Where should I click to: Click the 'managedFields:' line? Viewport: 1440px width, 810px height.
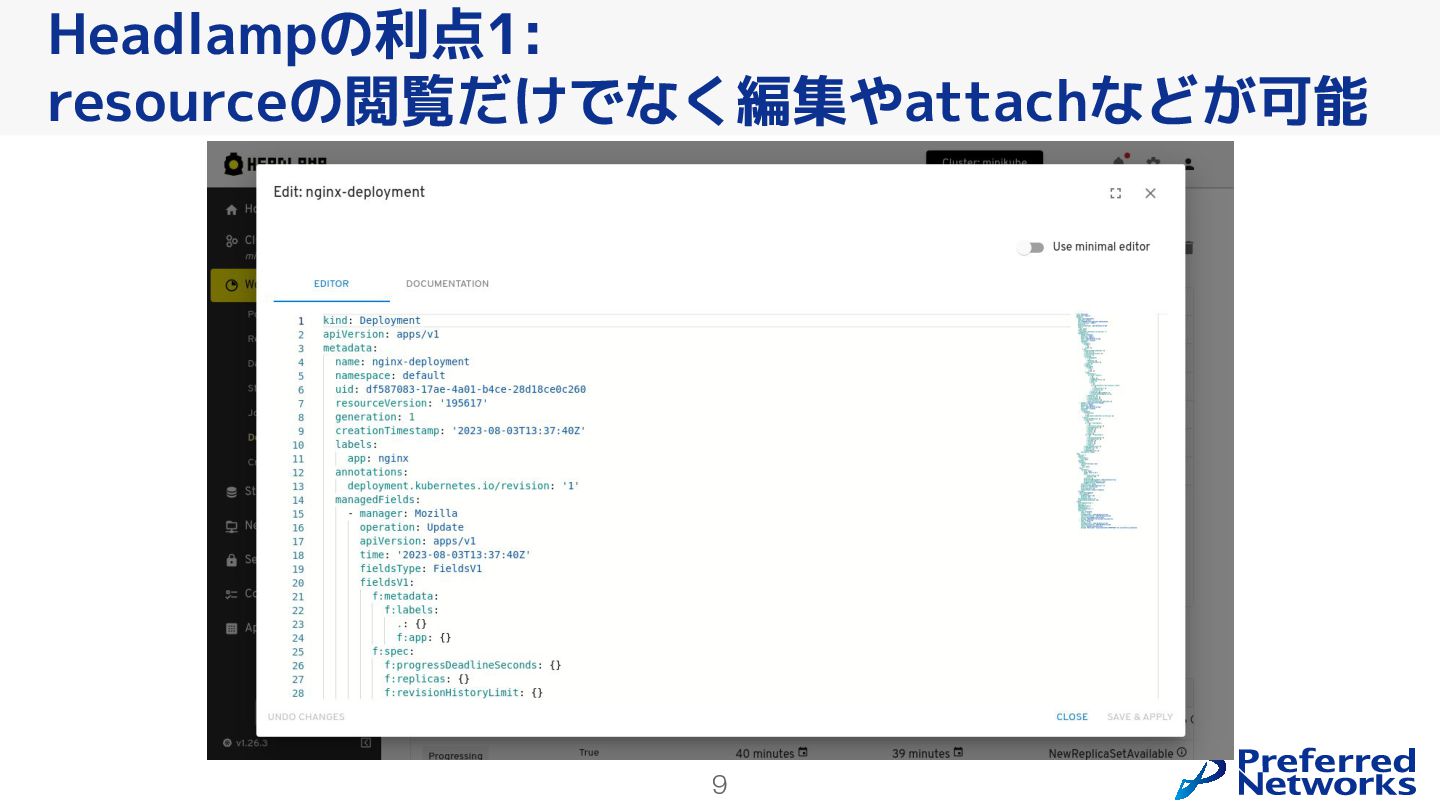(x=377, y=500)
